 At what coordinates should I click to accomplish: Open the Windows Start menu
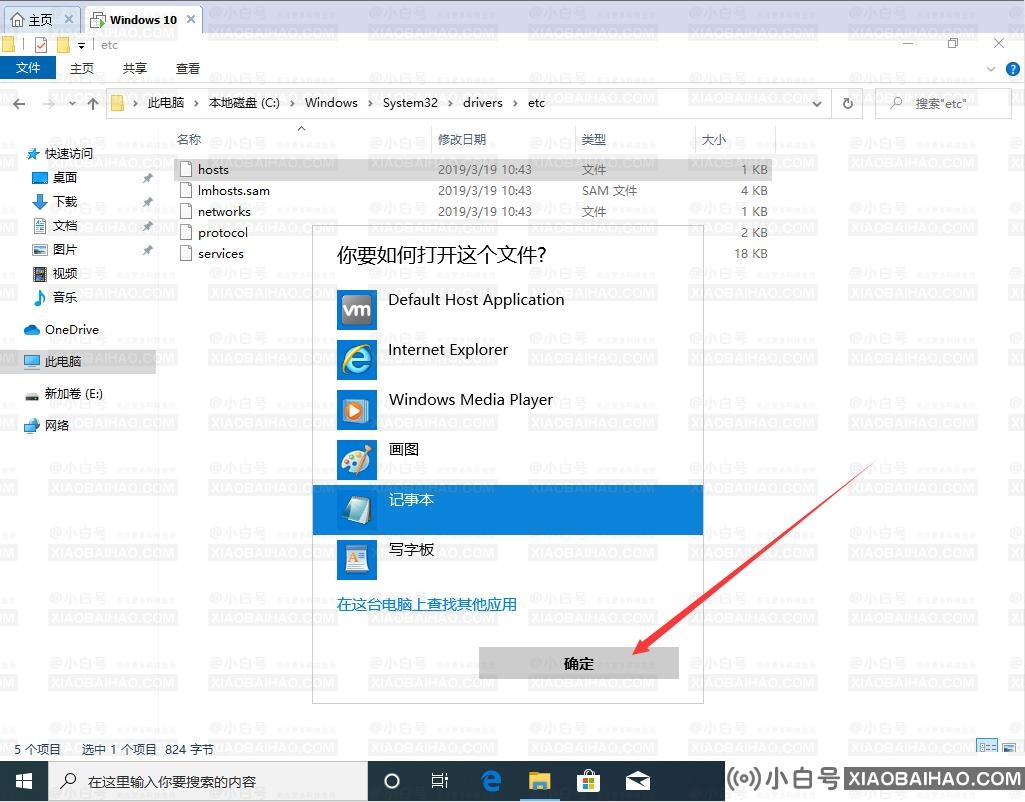click(x=24, y=780)
